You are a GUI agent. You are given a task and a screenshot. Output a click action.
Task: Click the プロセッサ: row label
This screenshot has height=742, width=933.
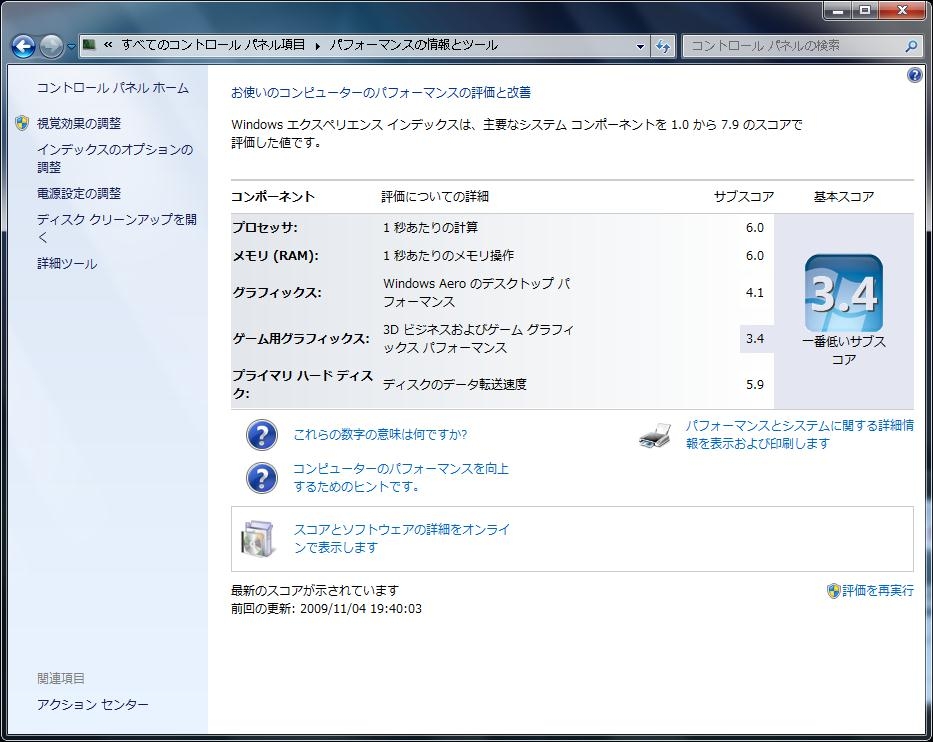[x=265, y=227]
